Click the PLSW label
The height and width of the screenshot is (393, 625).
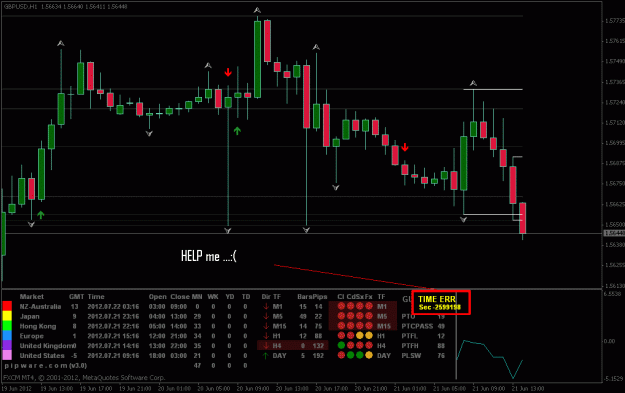[x=411, y=356]
